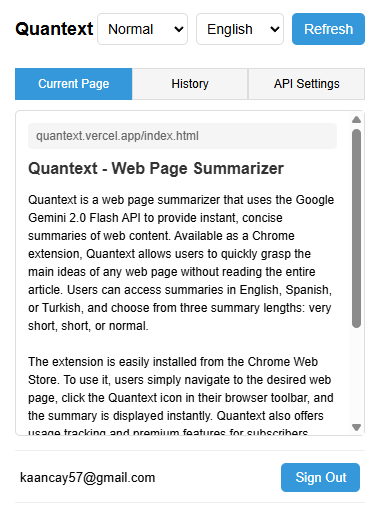The width and height of the screenshot is (378, 517).
Task: Click the cut-off line about usage tracking
Action: (x=168, y=432)
